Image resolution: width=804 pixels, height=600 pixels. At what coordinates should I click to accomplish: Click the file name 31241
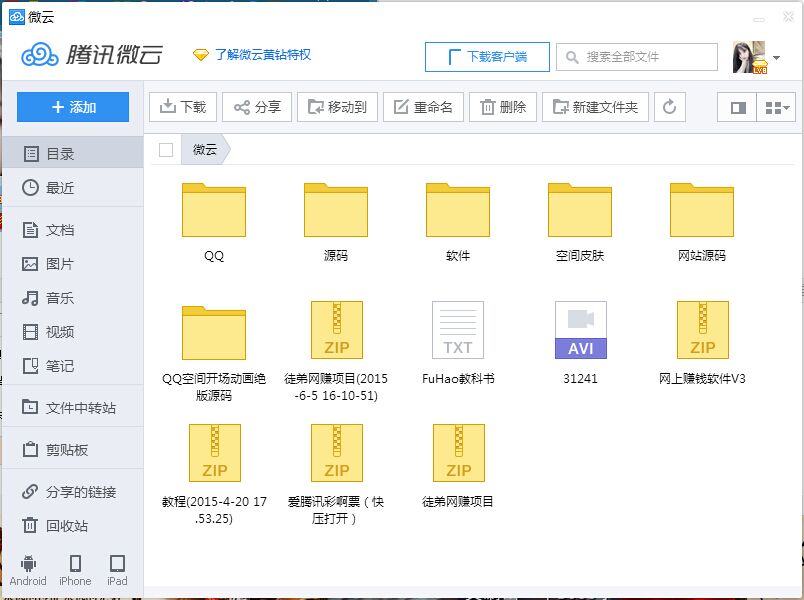tap(580, 379)
